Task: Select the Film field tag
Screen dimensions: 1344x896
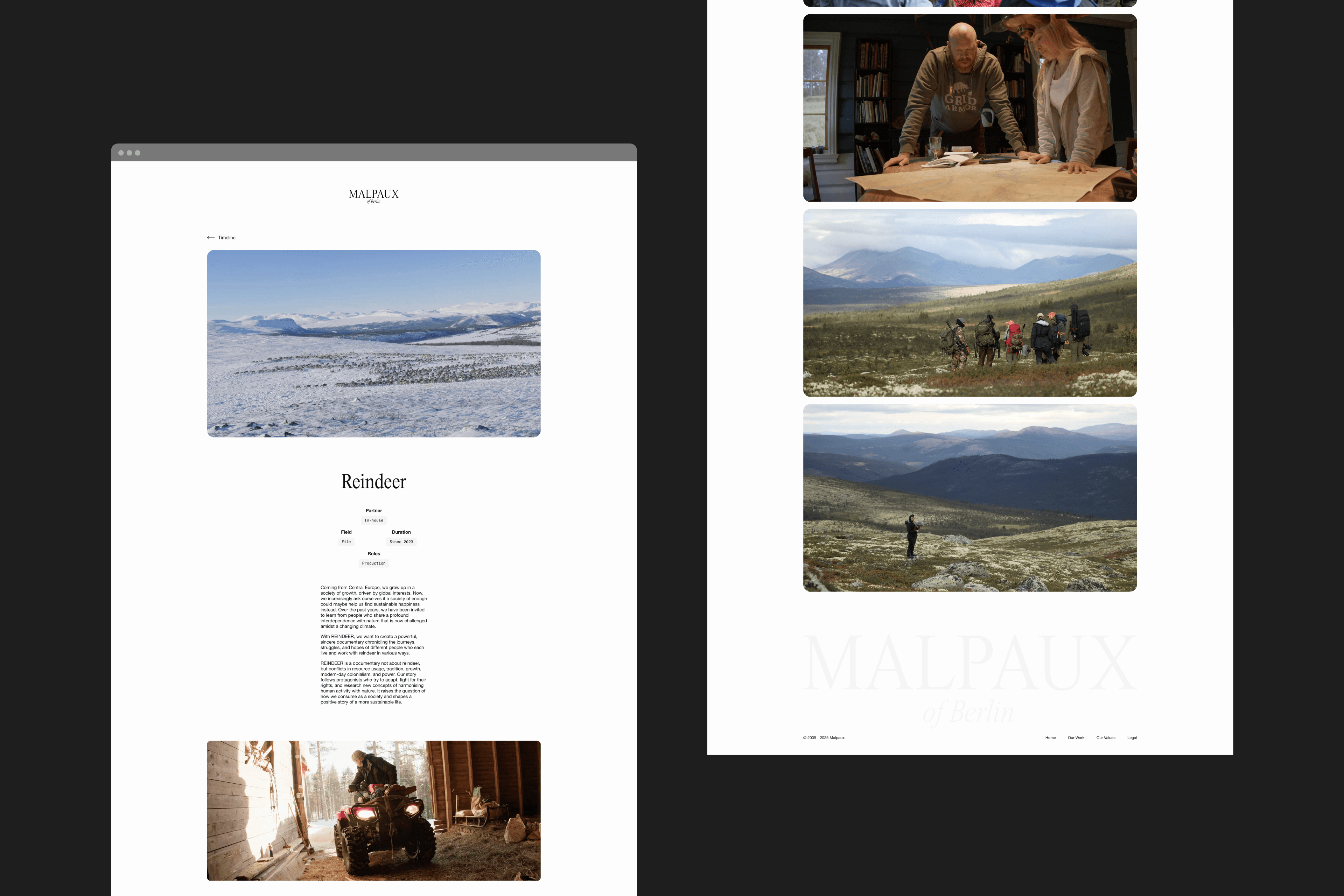Action: [346, 542]
